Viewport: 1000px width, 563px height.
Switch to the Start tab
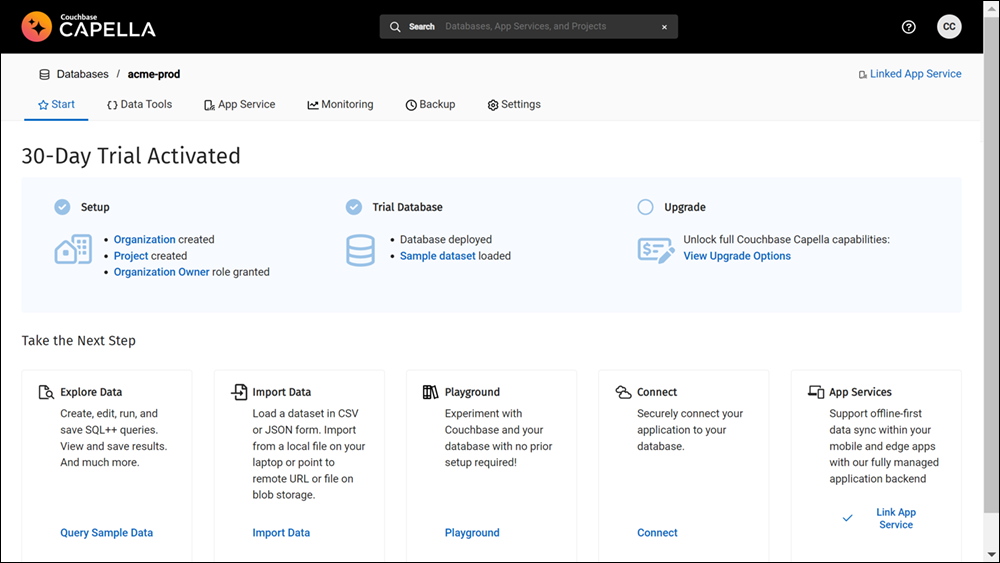coord(56,105)
